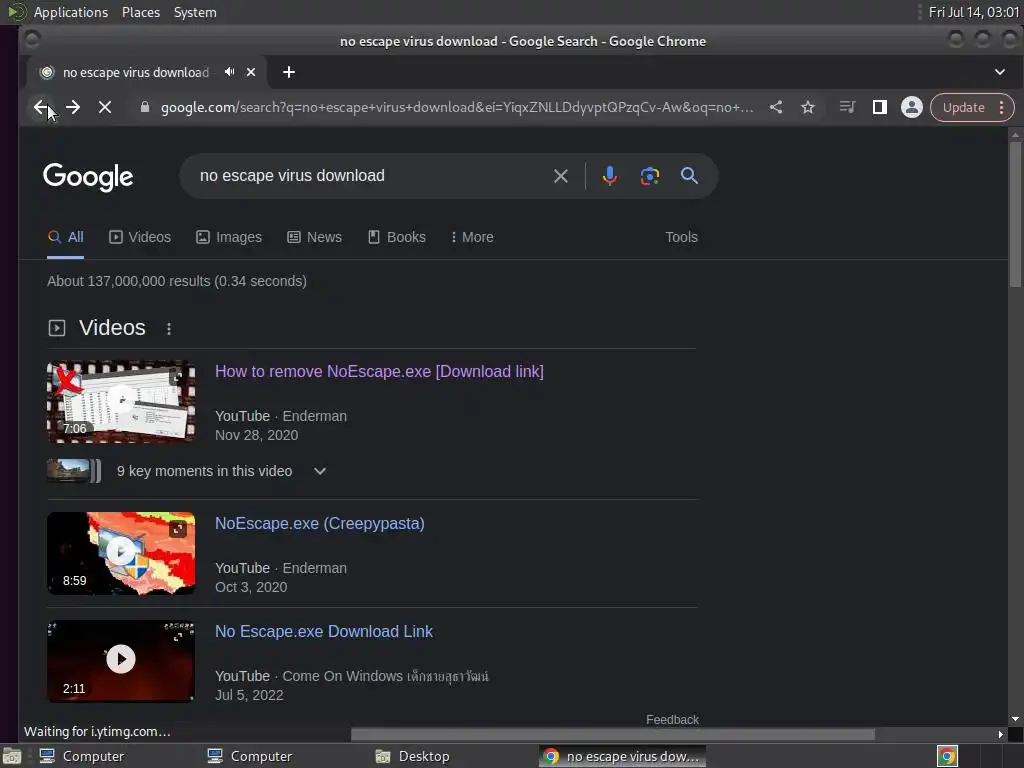Go forward using the browser forward arrow
The width and height of the screenshot is (1024, 768).
pos(73,107)
